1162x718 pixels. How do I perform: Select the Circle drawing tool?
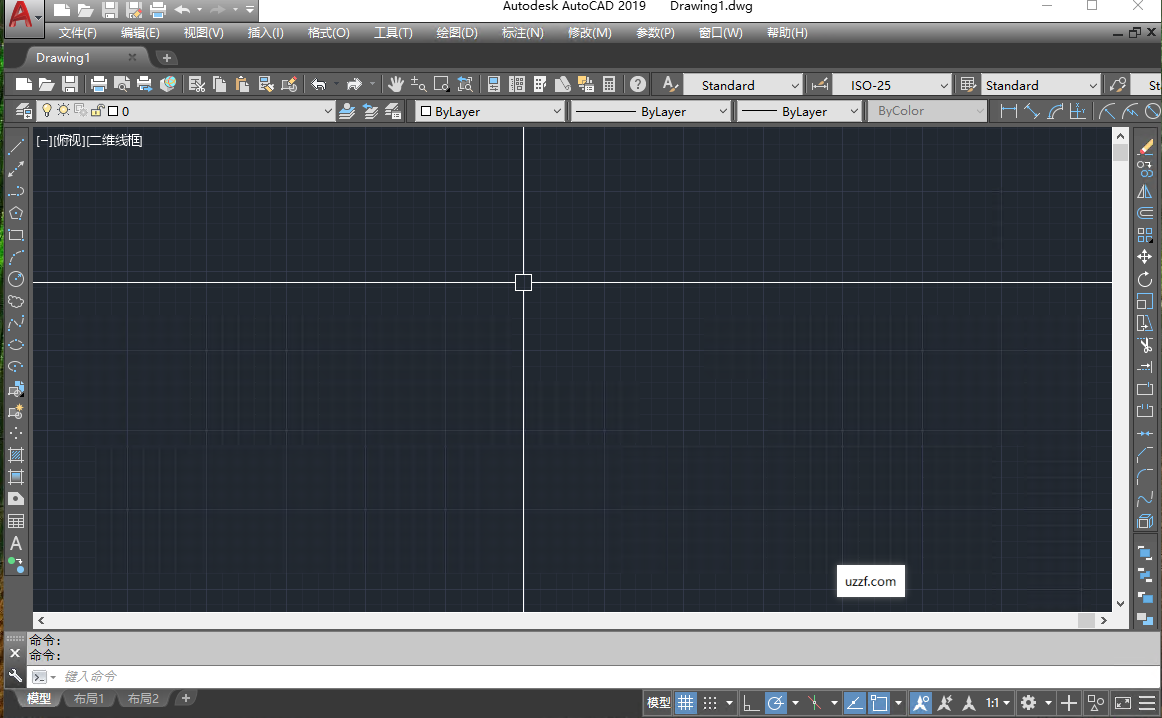[16, 280]
